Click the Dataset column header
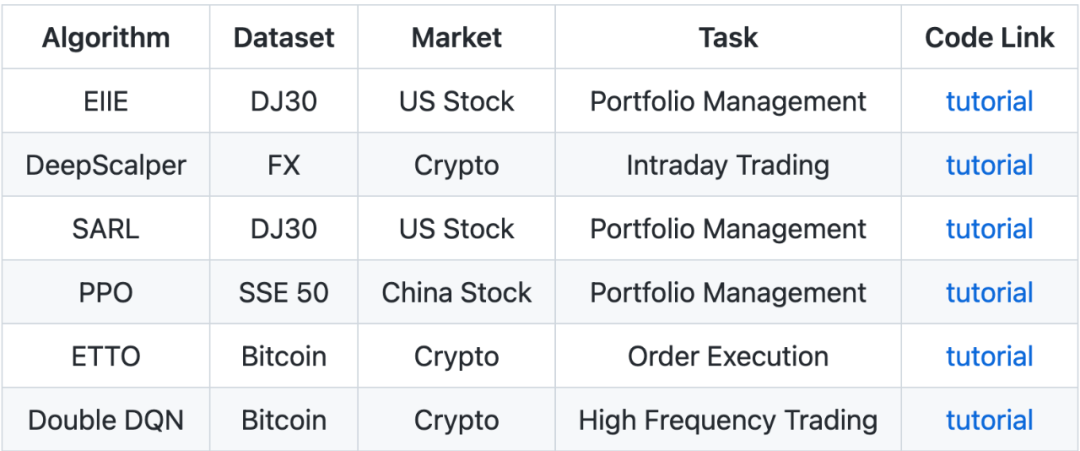The height and width of the screenshot is (451, 1080). (284, 38)
